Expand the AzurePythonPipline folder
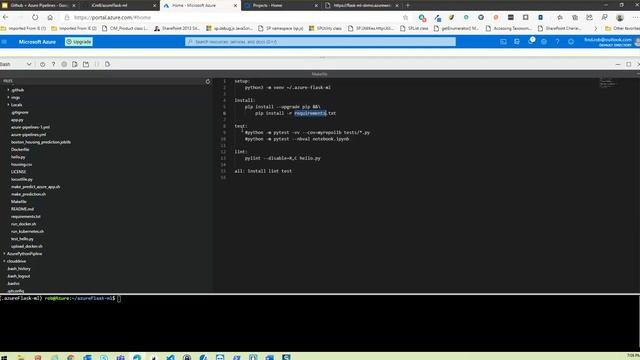This screenshot has width=640, height=360. coord(4,253)
